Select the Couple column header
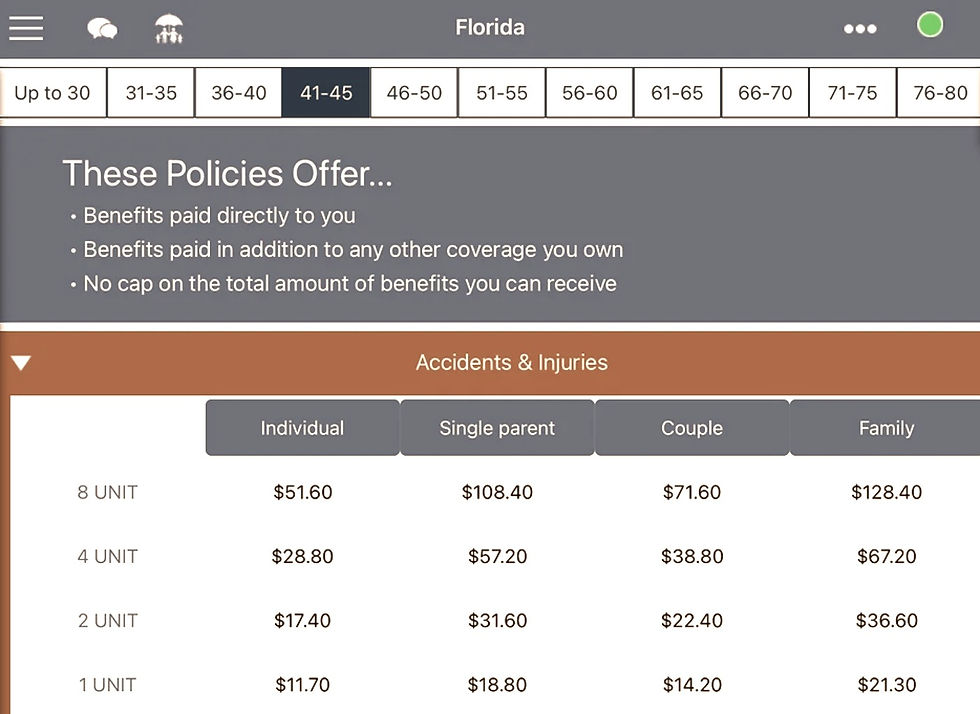 (x=692, y=428)
